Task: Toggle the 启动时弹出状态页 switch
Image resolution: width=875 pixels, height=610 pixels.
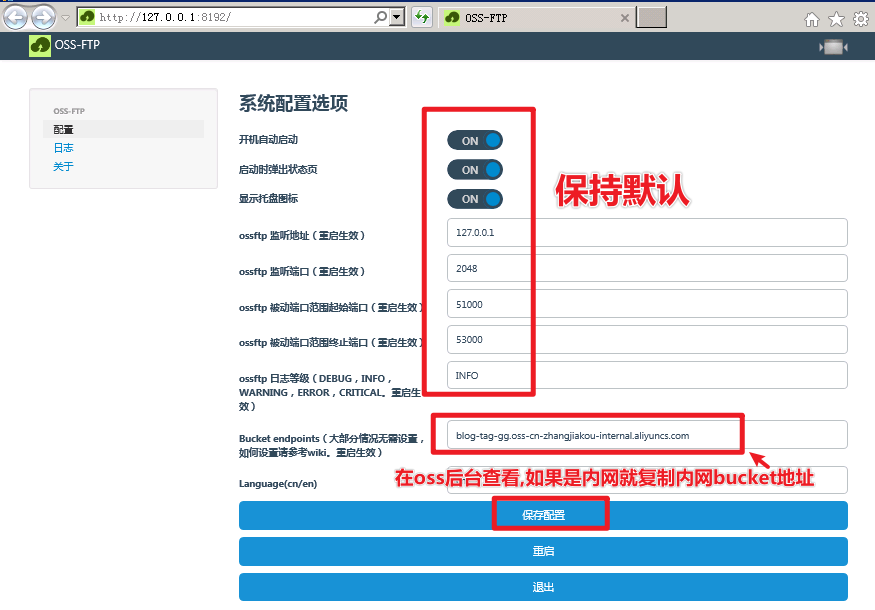Action: tap(474, 170)
